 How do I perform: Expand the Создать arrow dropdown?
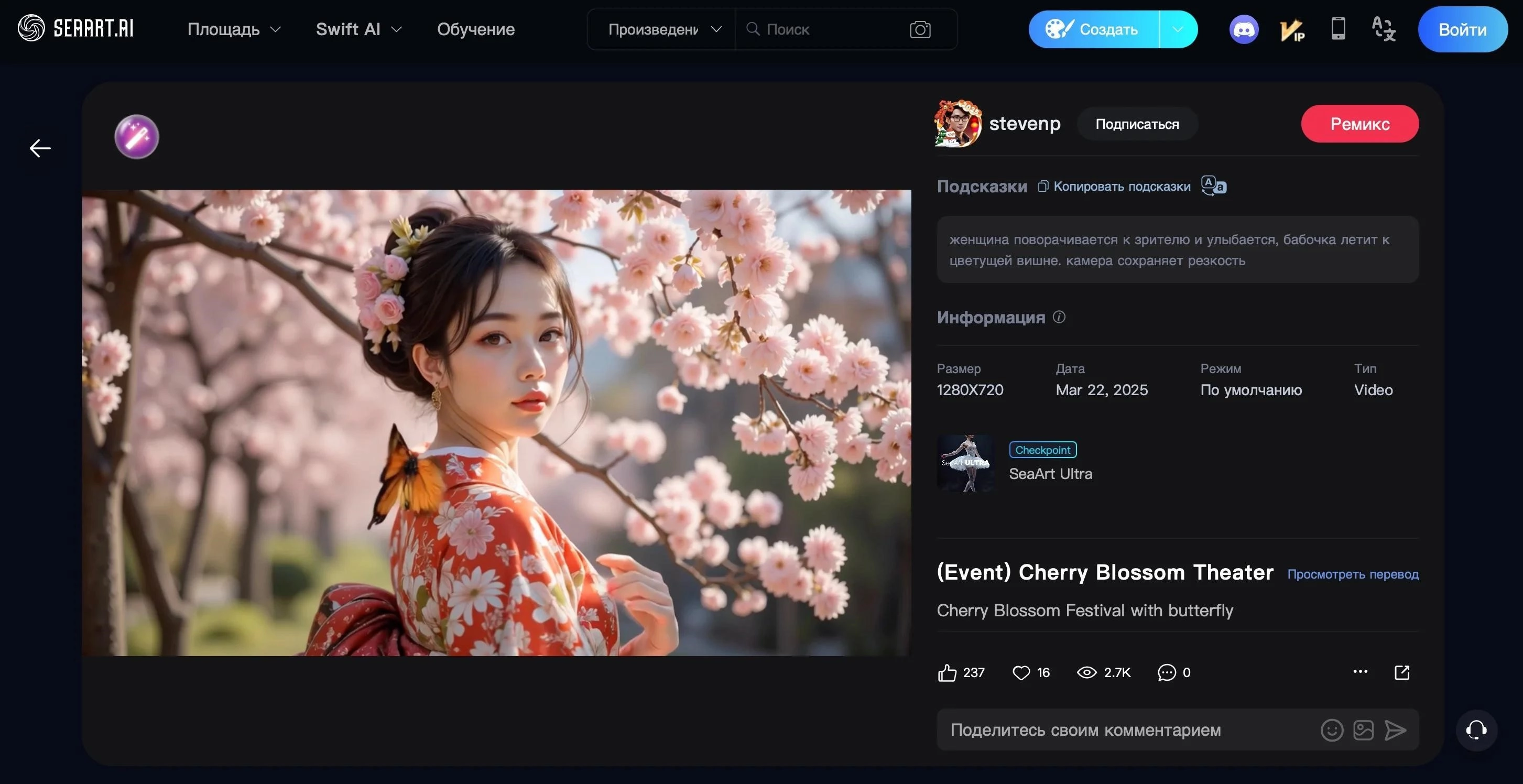[1178, 29]
